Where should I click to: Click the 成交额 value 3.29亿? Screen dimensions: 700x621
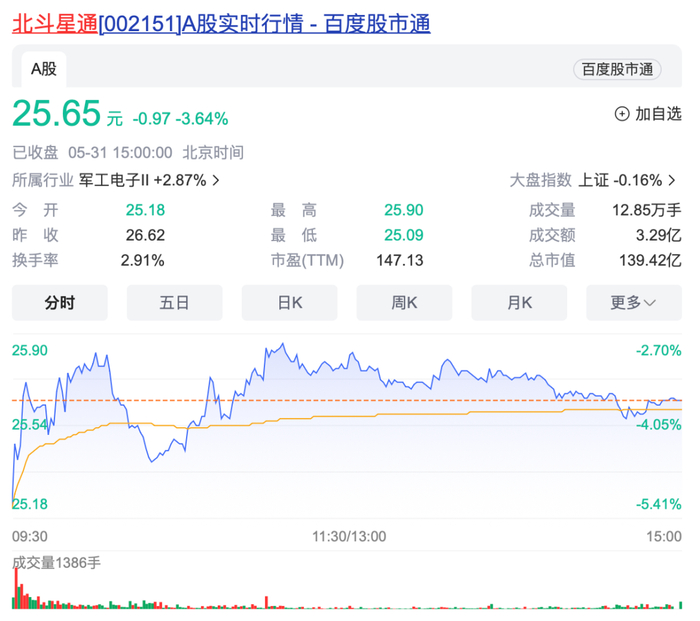(x=658, y=235)
